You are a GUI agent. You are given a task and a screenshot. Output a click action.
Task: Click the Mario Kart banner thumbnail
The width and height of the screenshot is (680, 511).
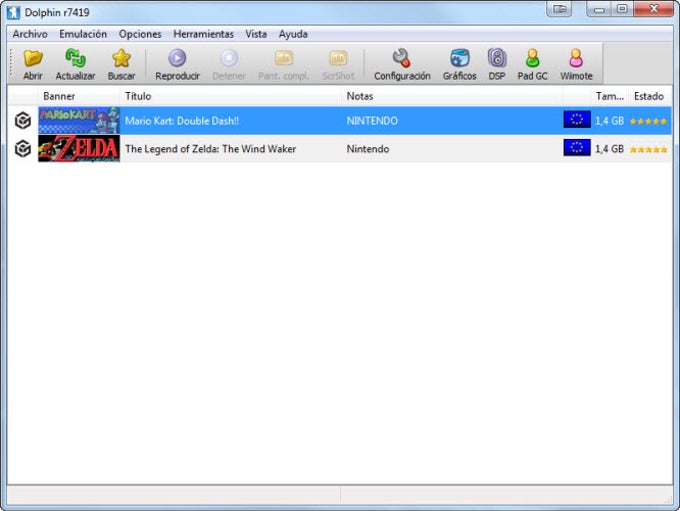(x=79, y=120)
